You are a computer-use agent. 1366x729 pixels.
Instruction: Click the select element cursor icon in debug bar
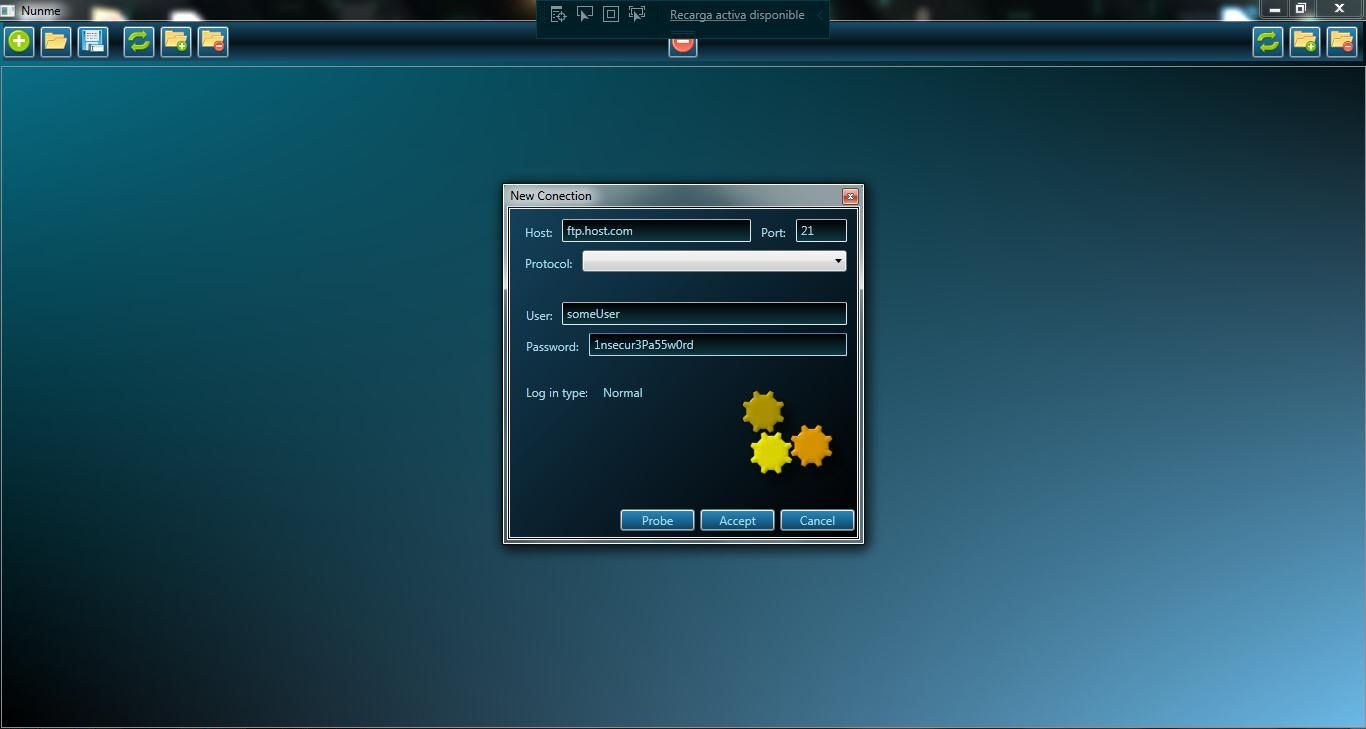coord(585,14)
